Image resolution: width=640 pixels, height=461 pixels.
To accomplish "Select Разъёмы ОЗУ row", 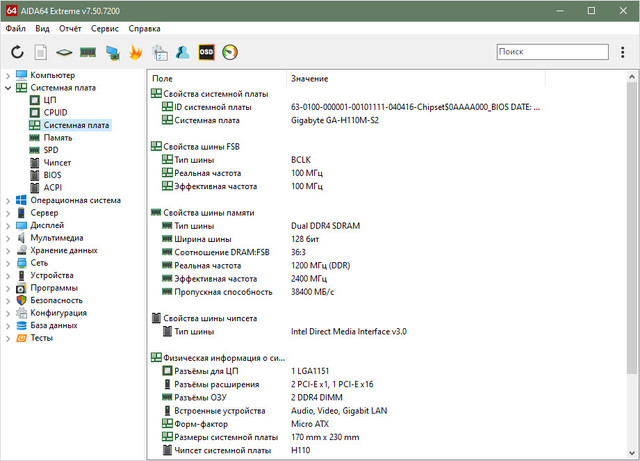I will click(x=252, y=397).
